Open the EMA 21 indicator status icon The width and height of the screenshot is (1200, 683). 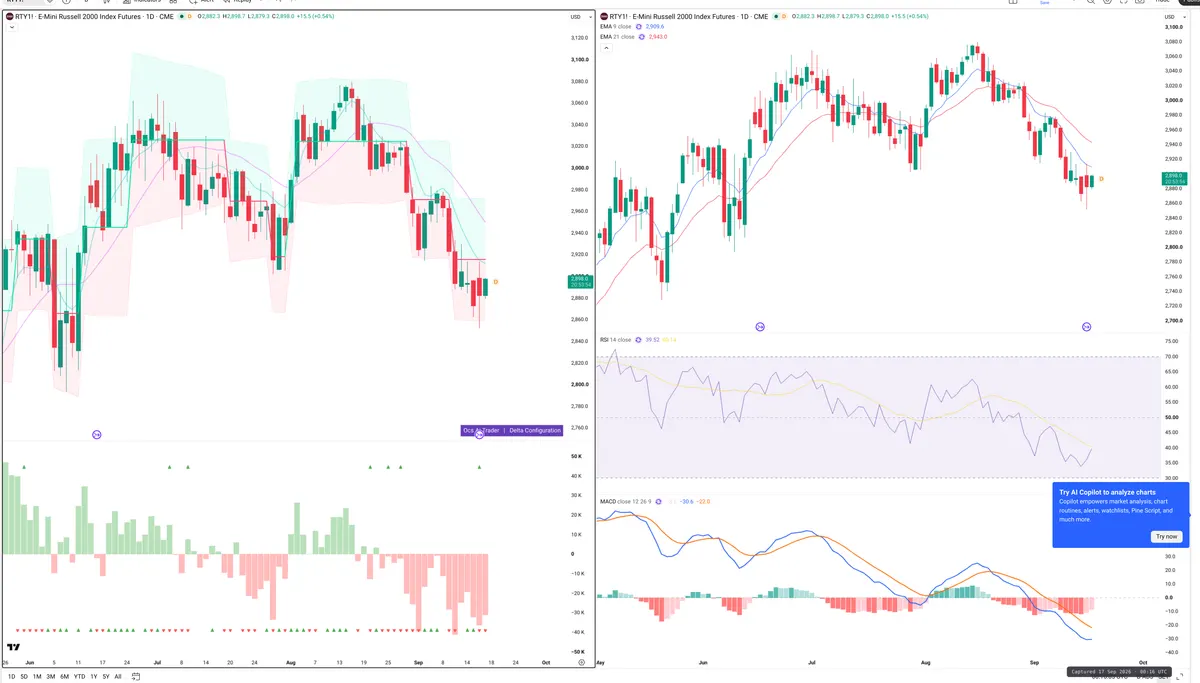(x=642, y=37)
